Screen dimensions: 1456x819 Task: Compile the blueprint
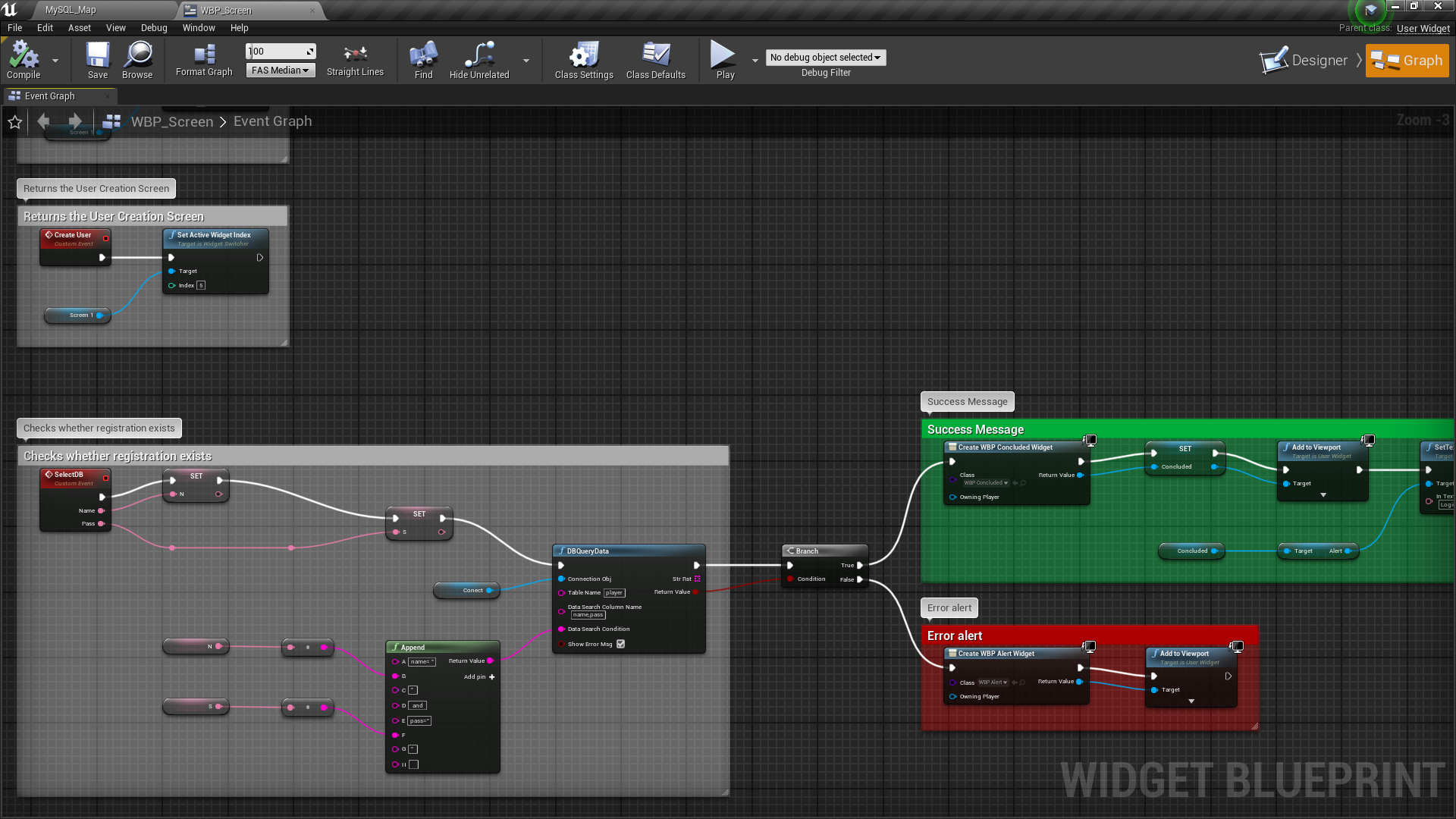click(24, 60)
